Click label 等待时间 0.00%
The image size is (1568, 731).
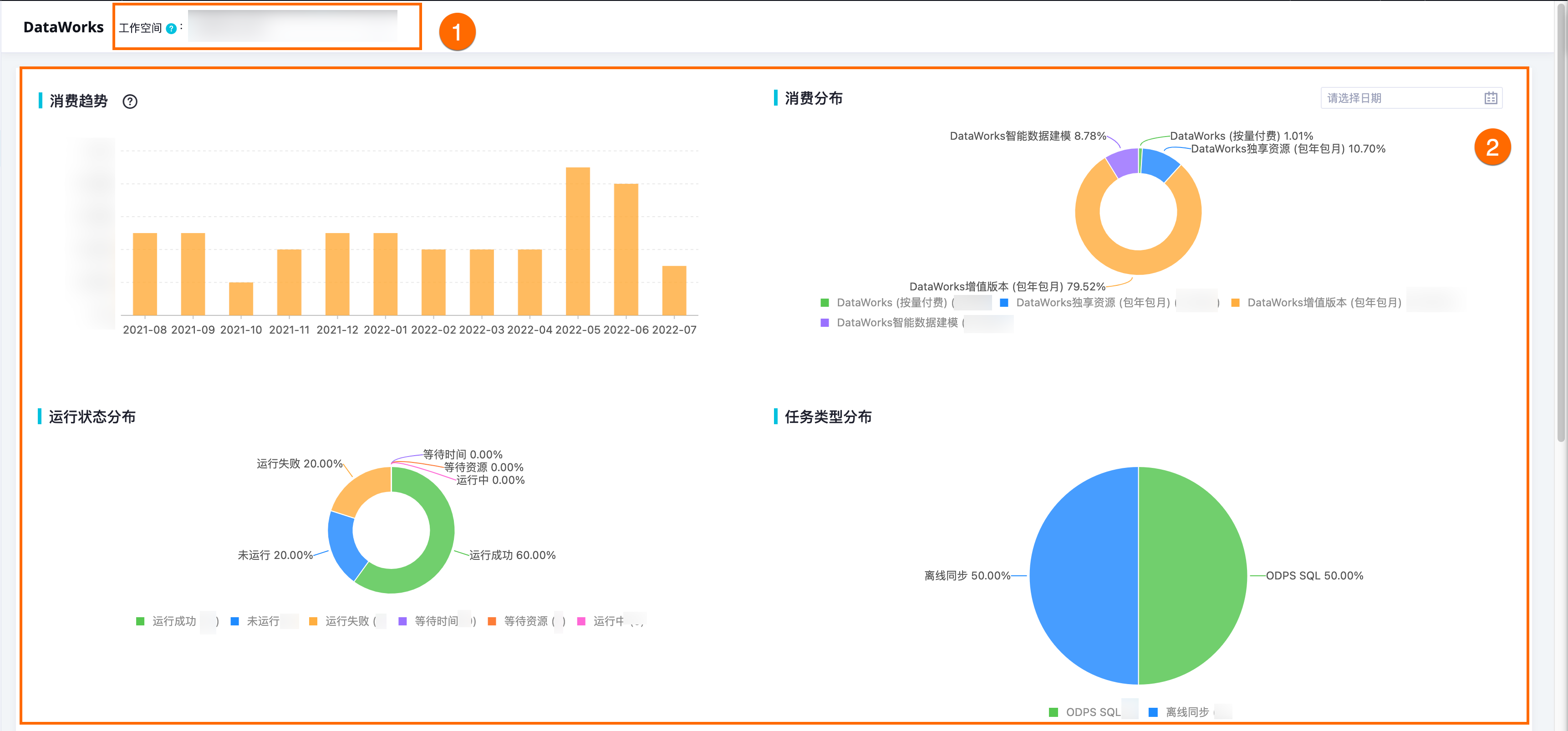tap(463, 455)
